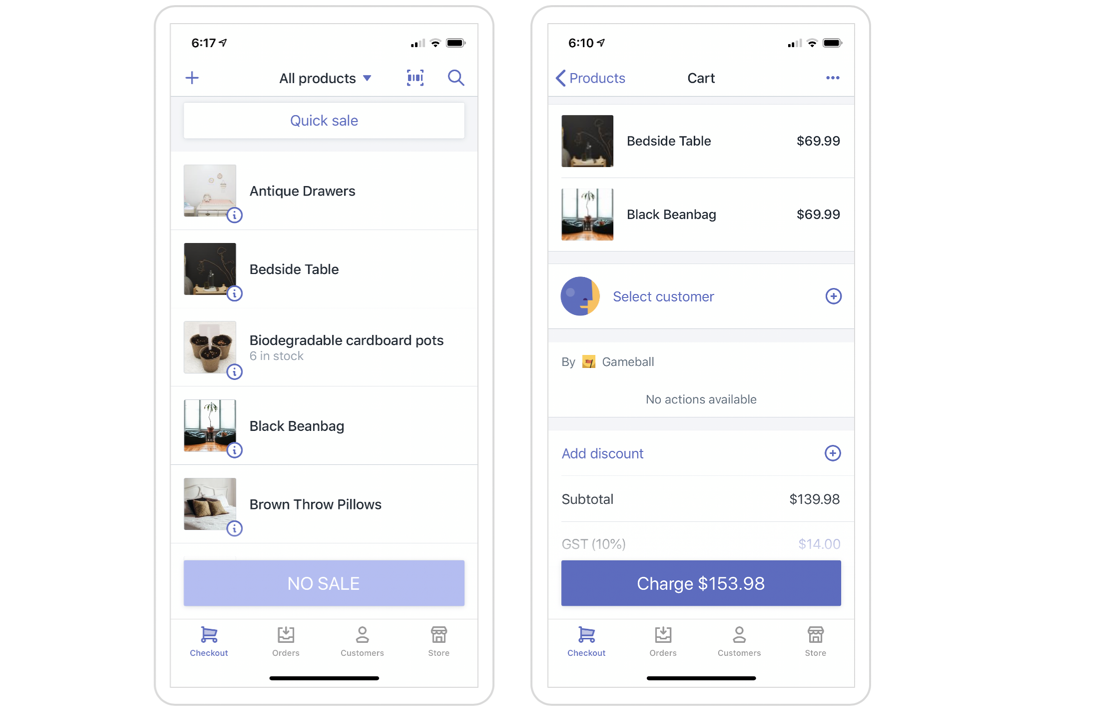Image resolution: width=1097 pixels, height=712 pixels.
Task: Tap the plus icon to add product
Action: tap(192, 78)
